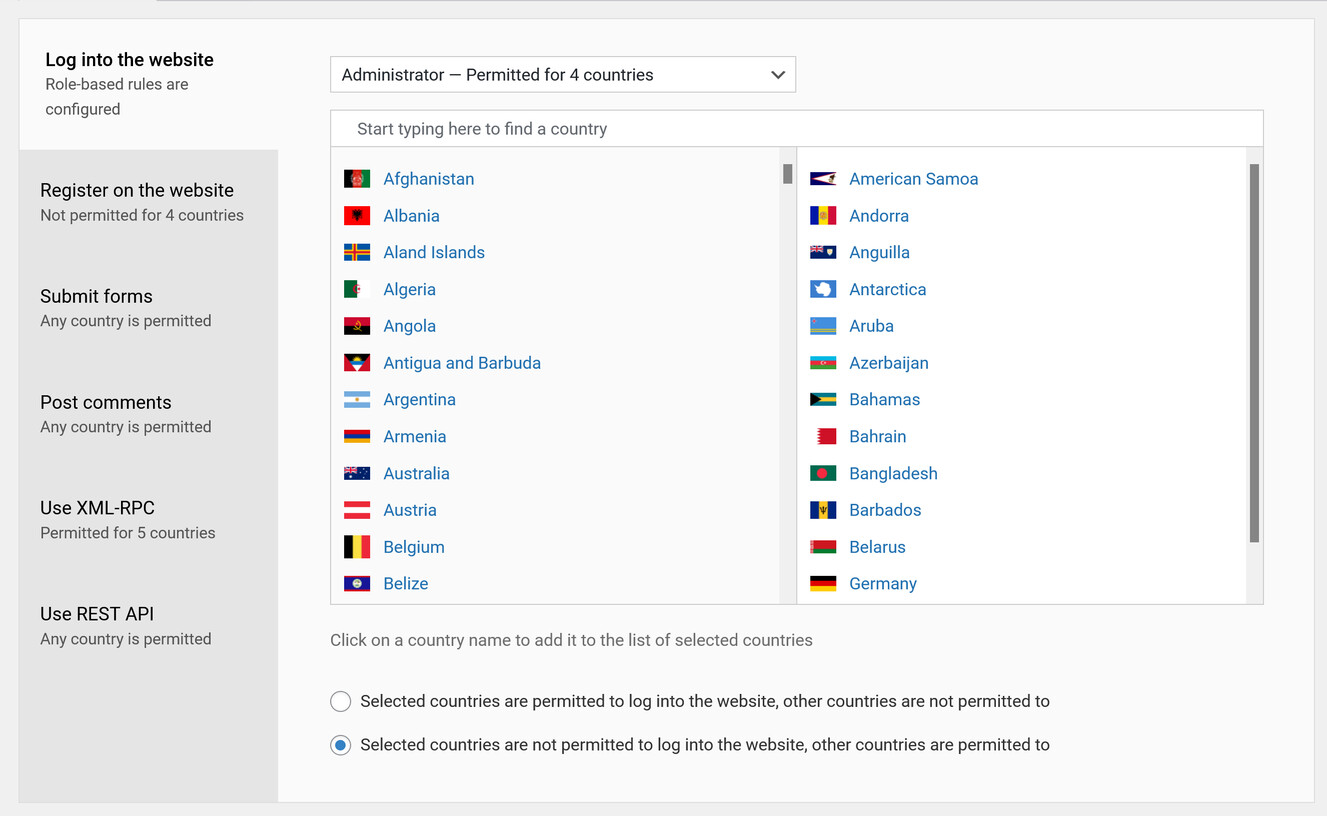Click the left country list scrollbar
Viewport: 1327px width, 816px height.
(787, 174)
